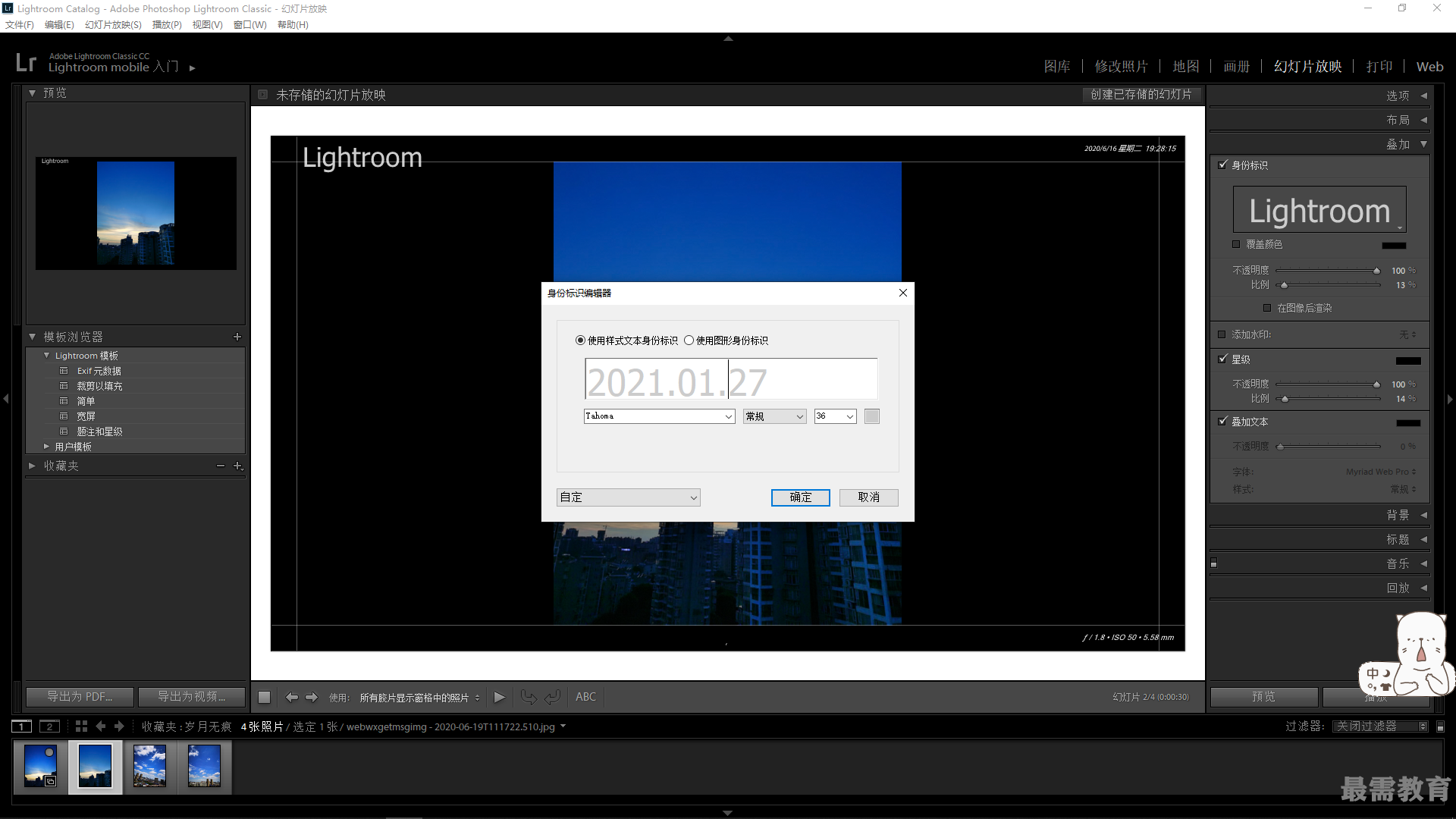Close the identity plate editor dialog

pyautogui.click(x=902, y=293)
